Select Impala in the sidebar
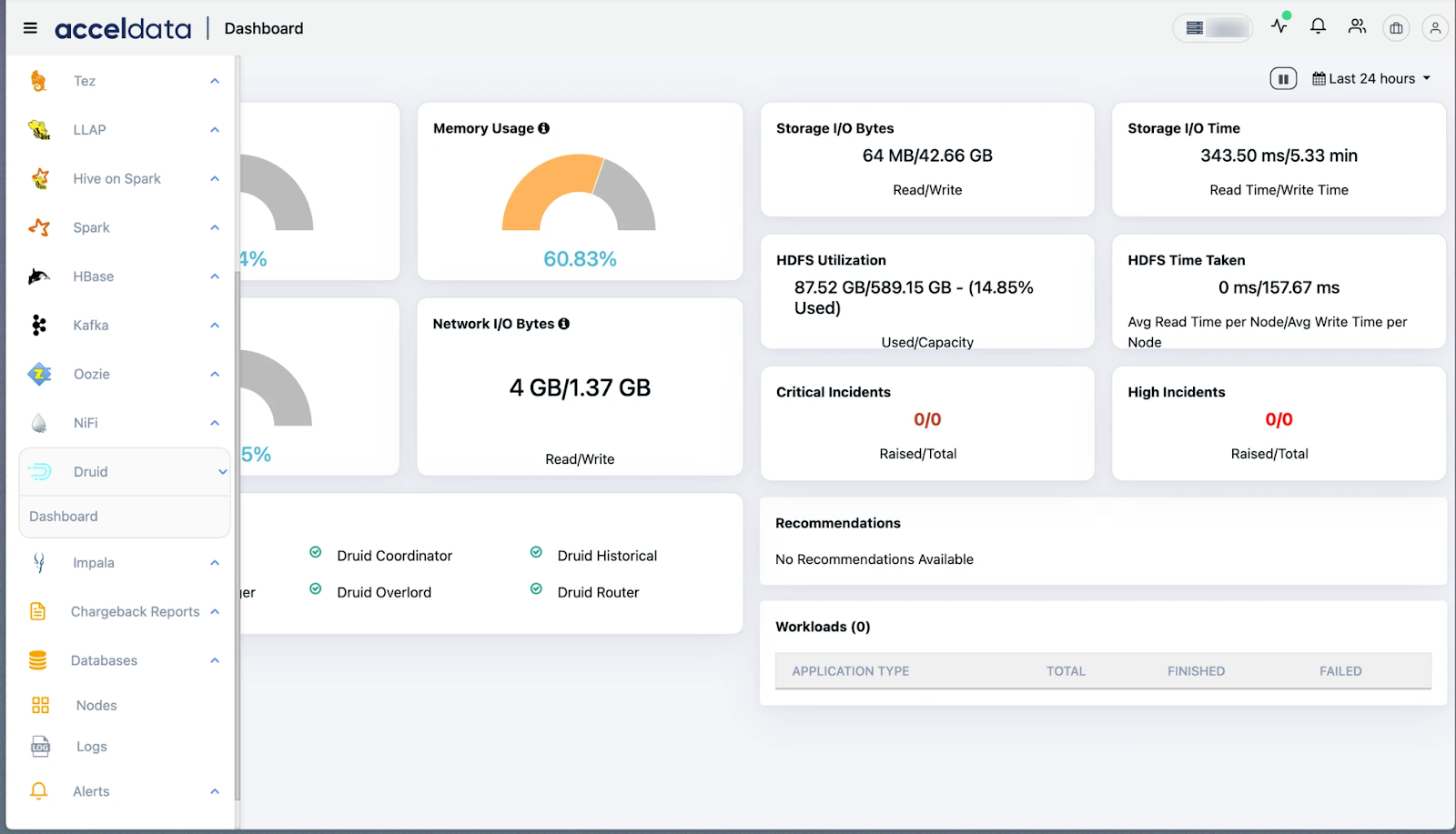 (x=94, y=563)
